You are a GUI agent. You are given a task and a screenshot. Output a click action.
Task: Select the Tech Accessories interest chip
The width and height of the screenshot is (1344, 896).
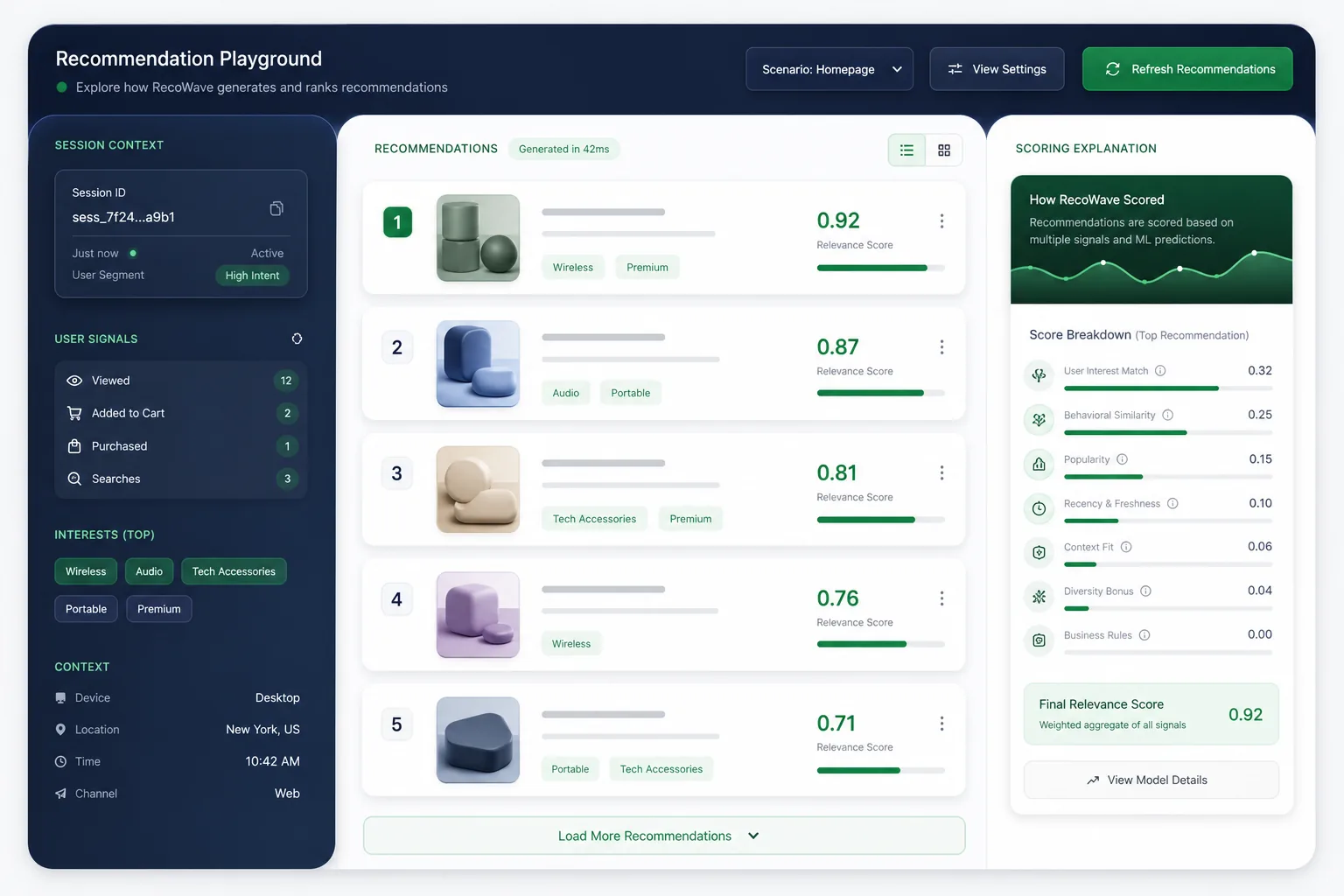[234, 571]
